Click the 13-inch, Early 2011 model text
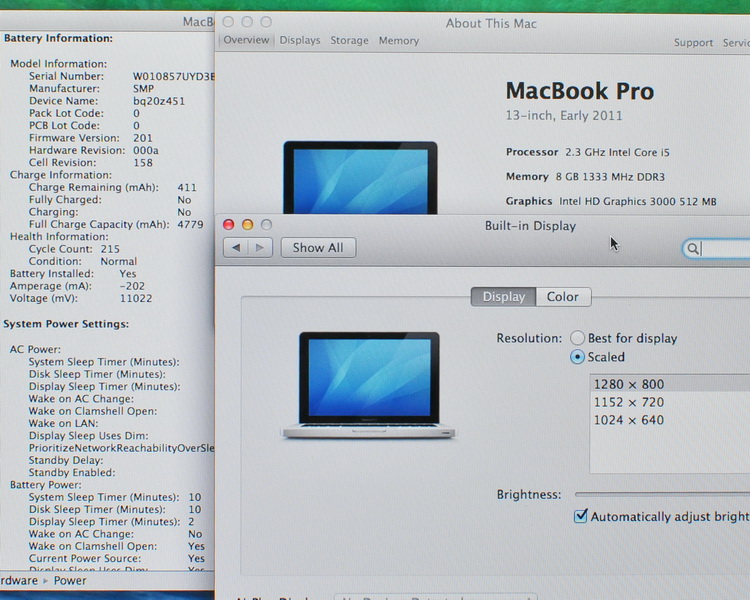Screen dimensions: 750x600 (564, 115)
